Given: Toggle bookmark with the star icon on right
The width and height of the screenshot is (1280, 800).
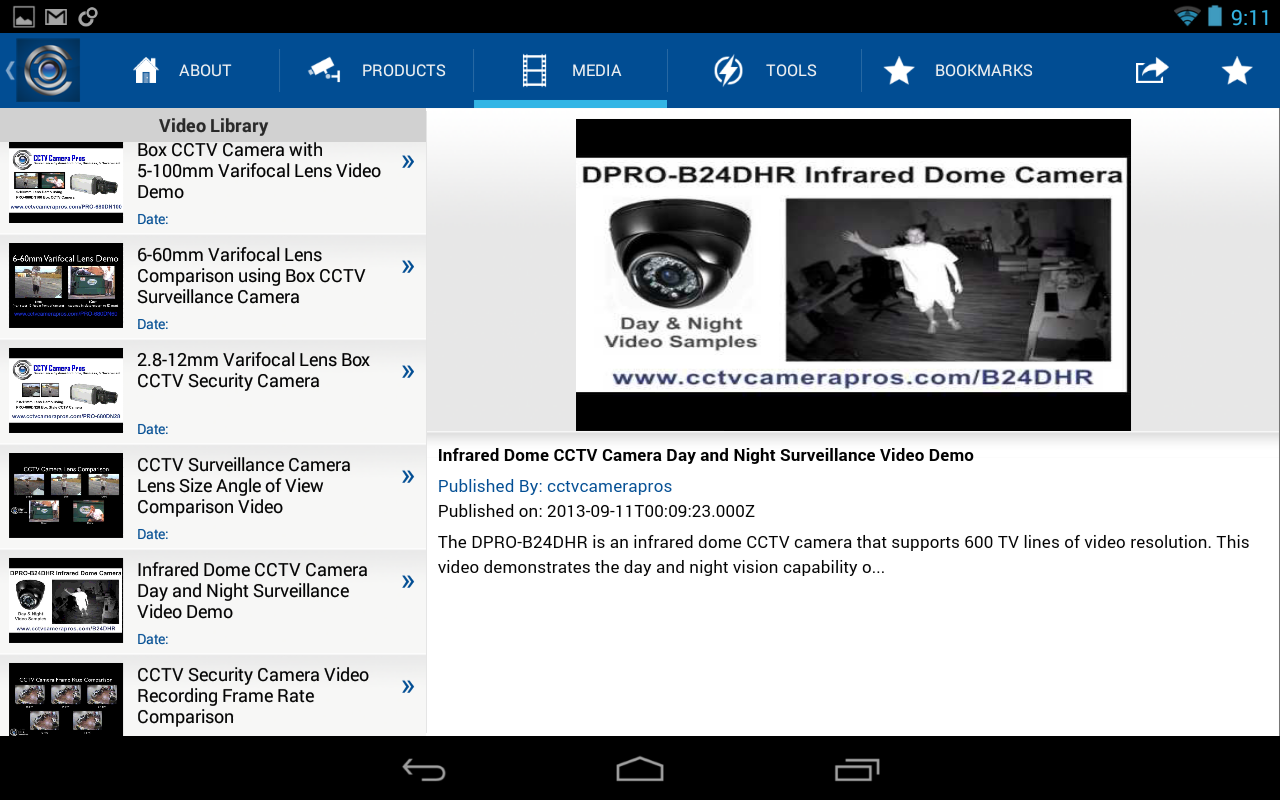Looking at the screenshot, I should coord(1237,70).
